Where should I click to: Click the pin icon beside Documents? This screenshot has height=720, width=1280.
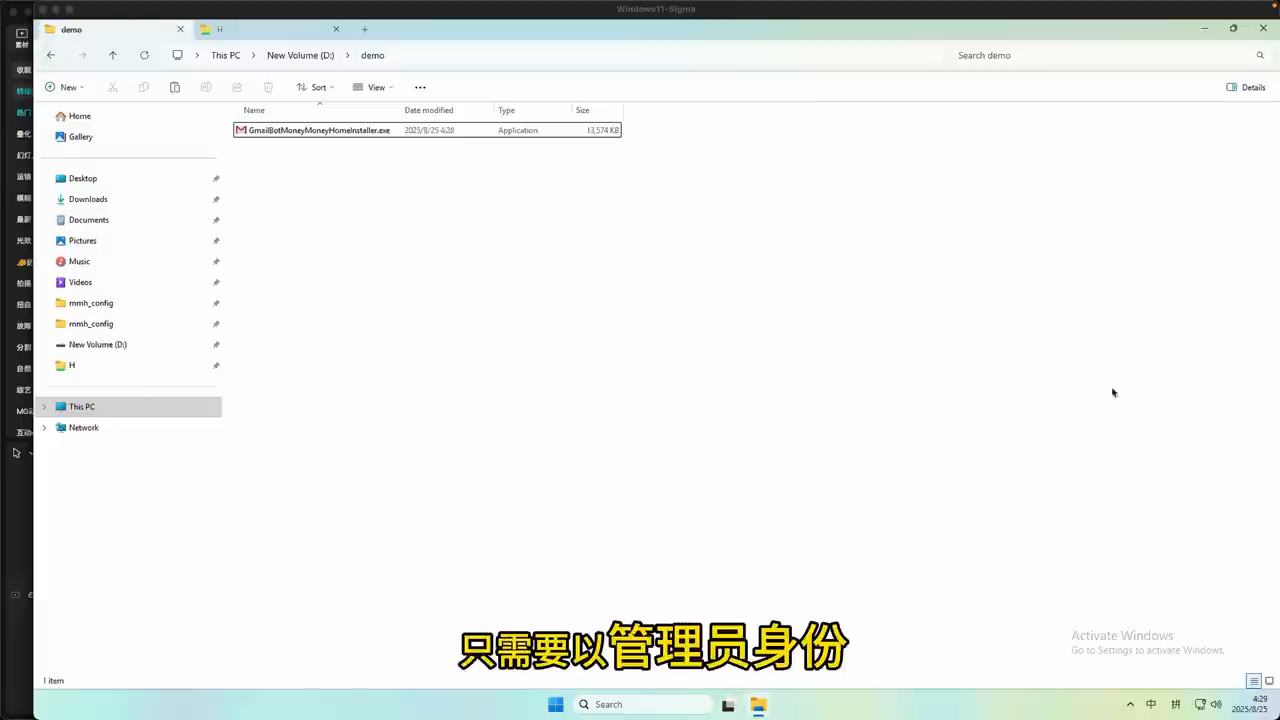coord(216,220)
